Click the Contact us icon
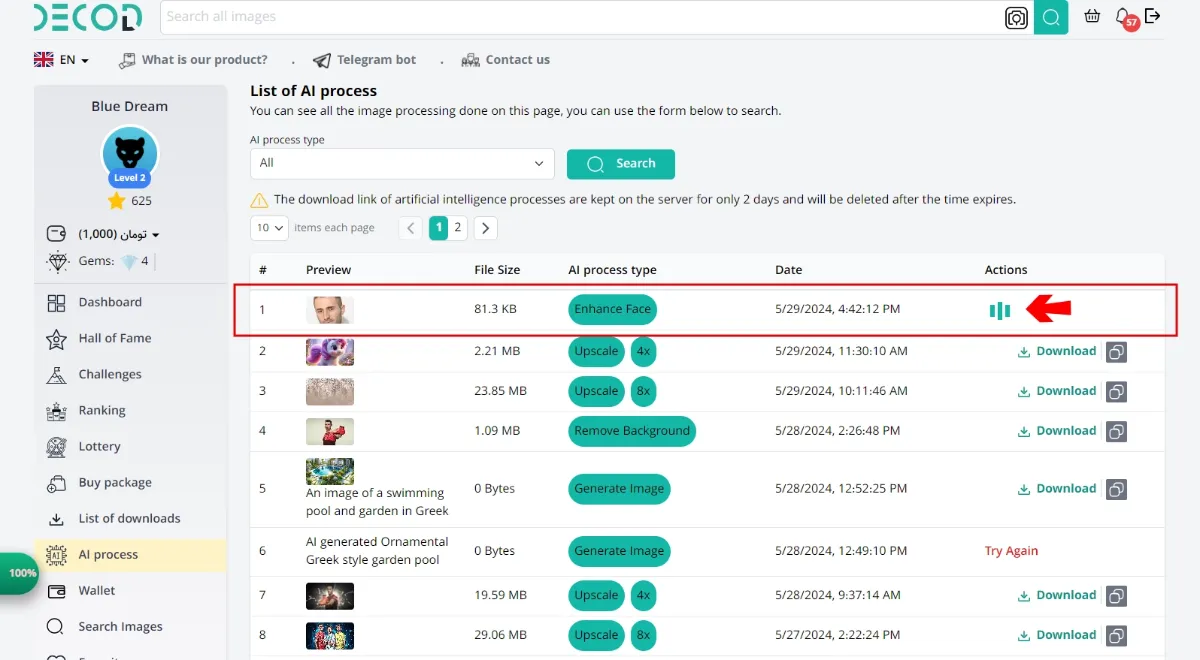The image size is (1200, 660). coord(470,59)
